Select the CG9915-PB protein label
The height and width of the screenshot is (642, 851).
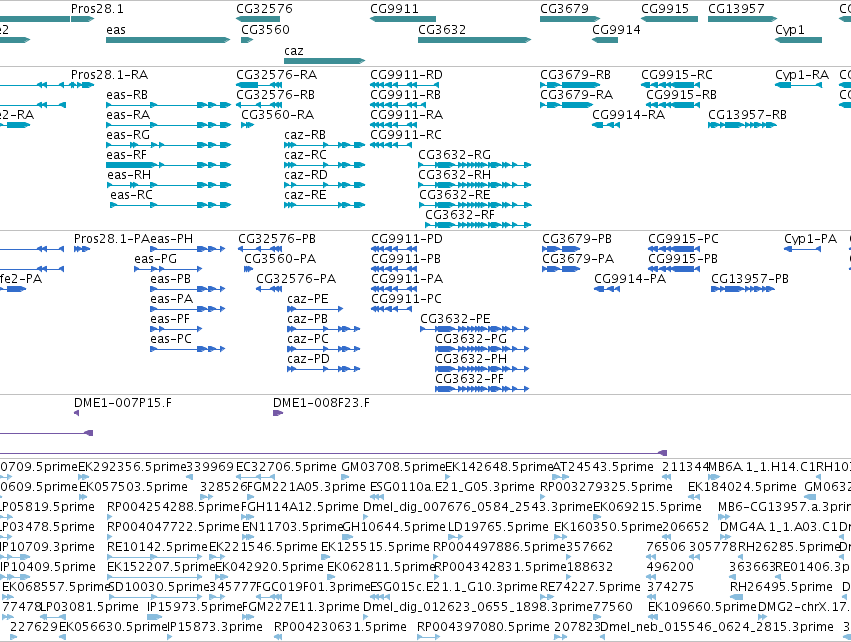[683, 259]
